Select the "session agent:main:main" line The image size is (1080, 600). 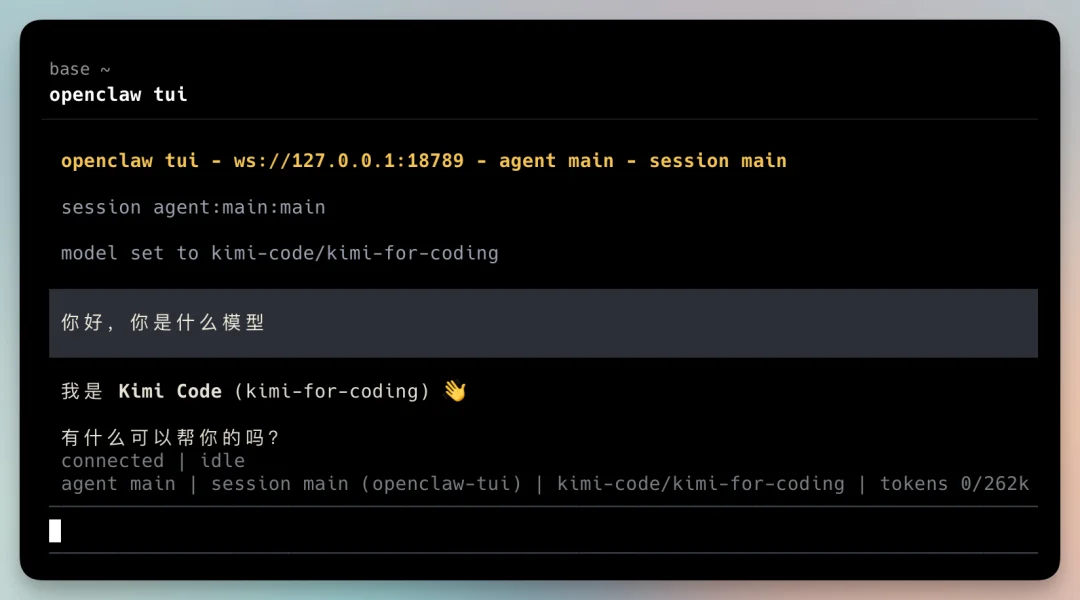coord(193,208)
